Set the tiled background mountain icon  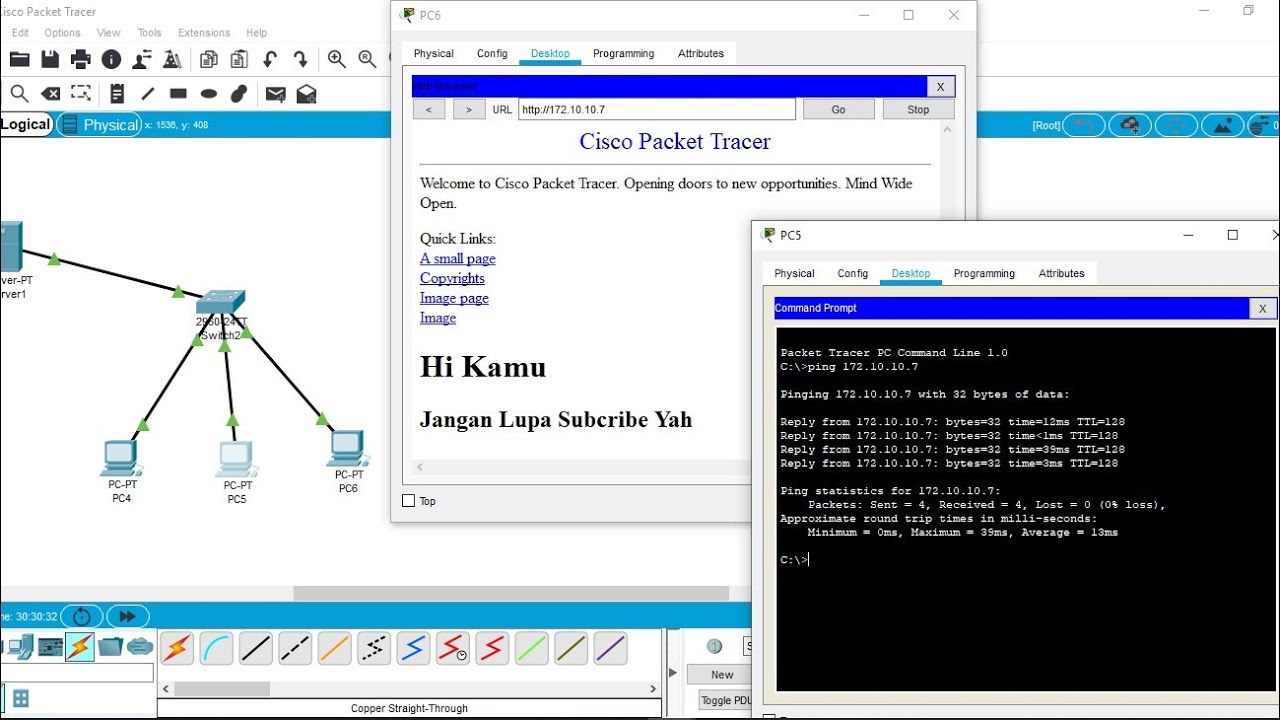tap(1222, 125)
